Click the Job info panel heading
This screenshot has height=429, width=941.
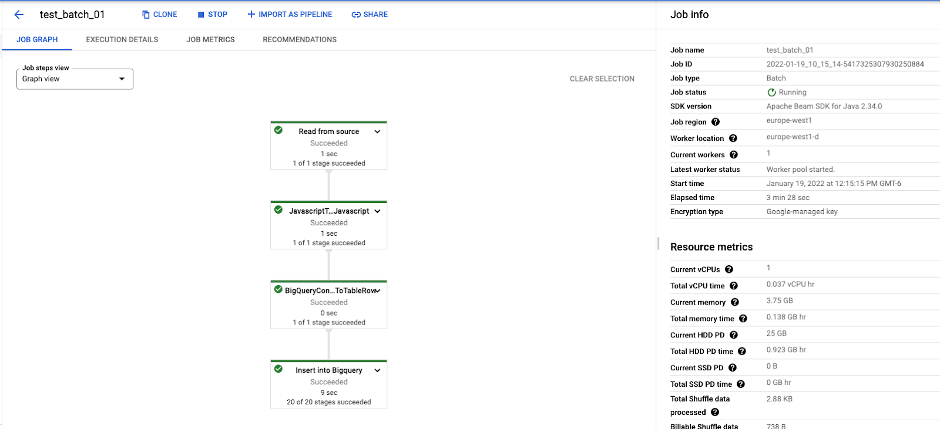click(x=690, y=14)
